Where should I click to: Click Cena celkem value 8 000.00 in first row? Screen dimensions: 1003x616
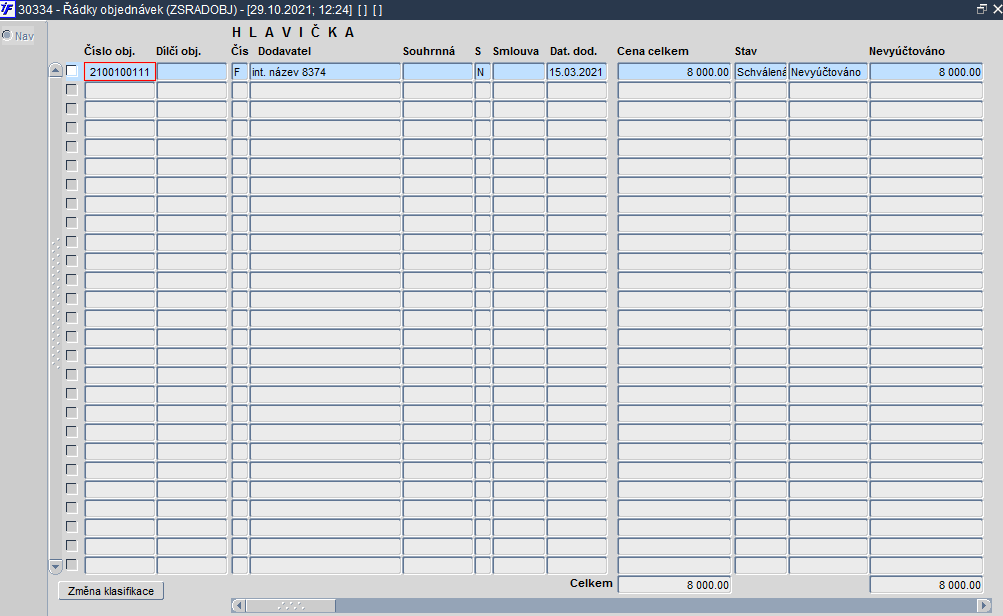[x=674, y=72]
